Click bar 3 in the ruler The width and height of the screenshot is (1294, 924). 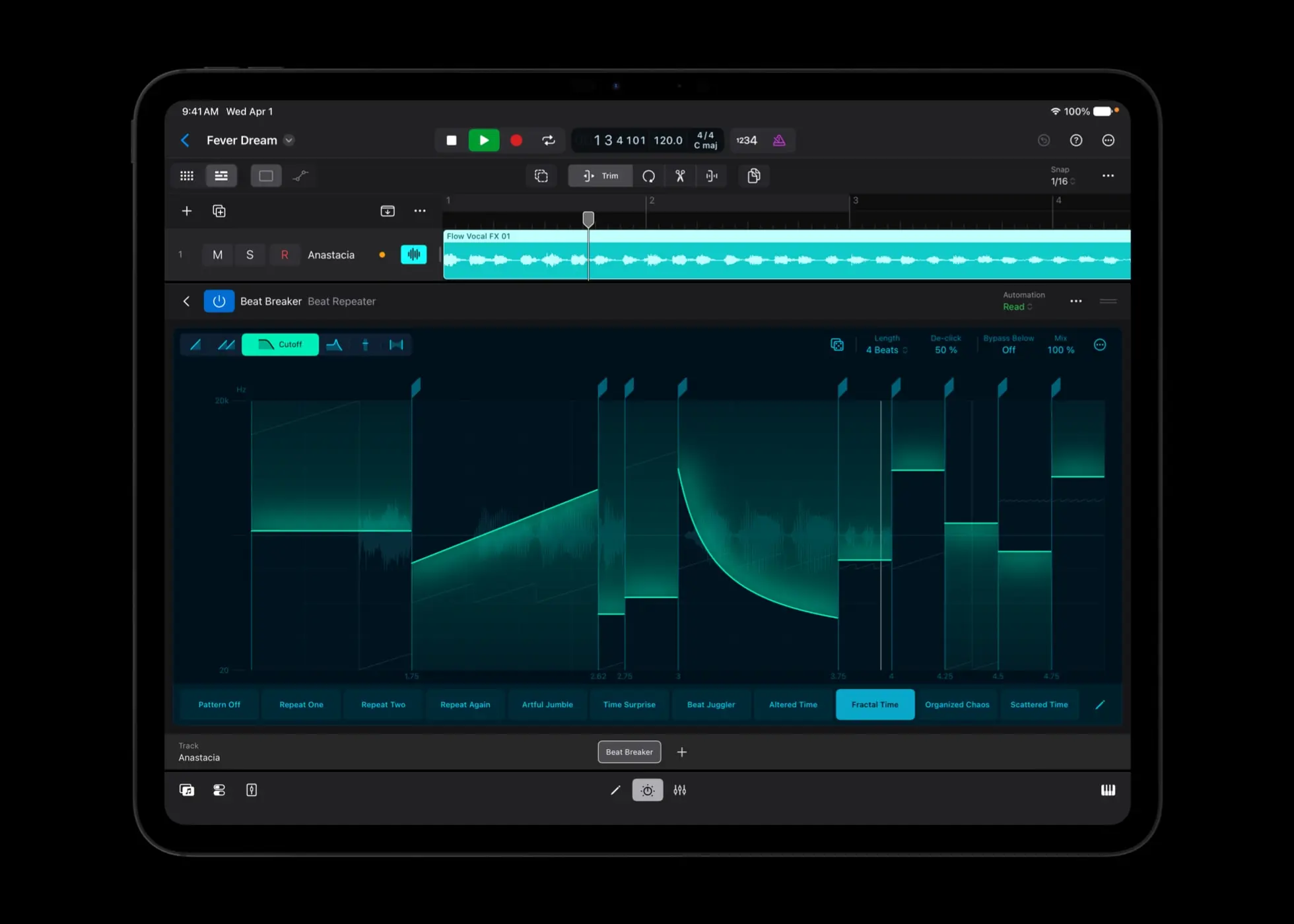(856, 201)
